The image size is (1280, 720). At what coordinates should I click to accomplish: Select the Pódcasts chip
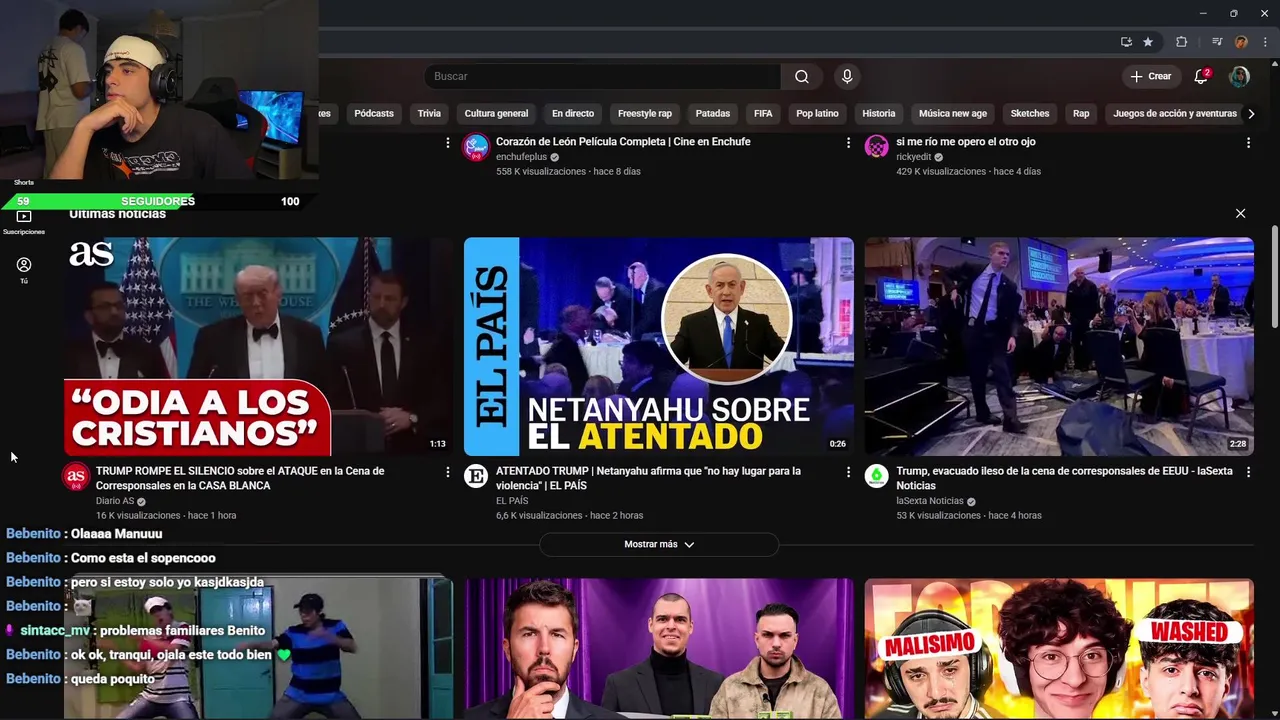pos(374,113)
